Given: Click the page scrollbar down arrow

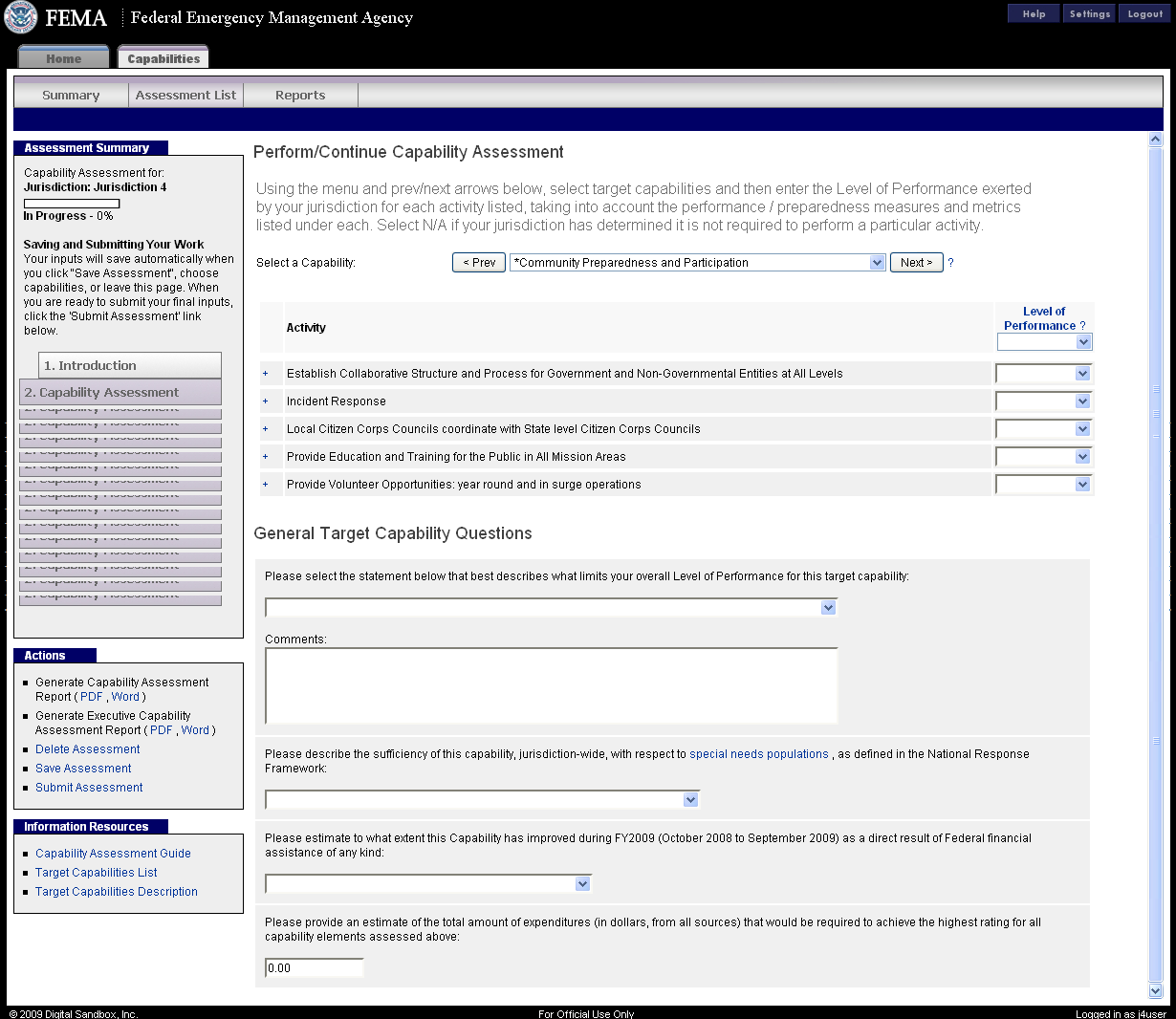Looking at the screenshot, I should click(x=1155, y=991).
